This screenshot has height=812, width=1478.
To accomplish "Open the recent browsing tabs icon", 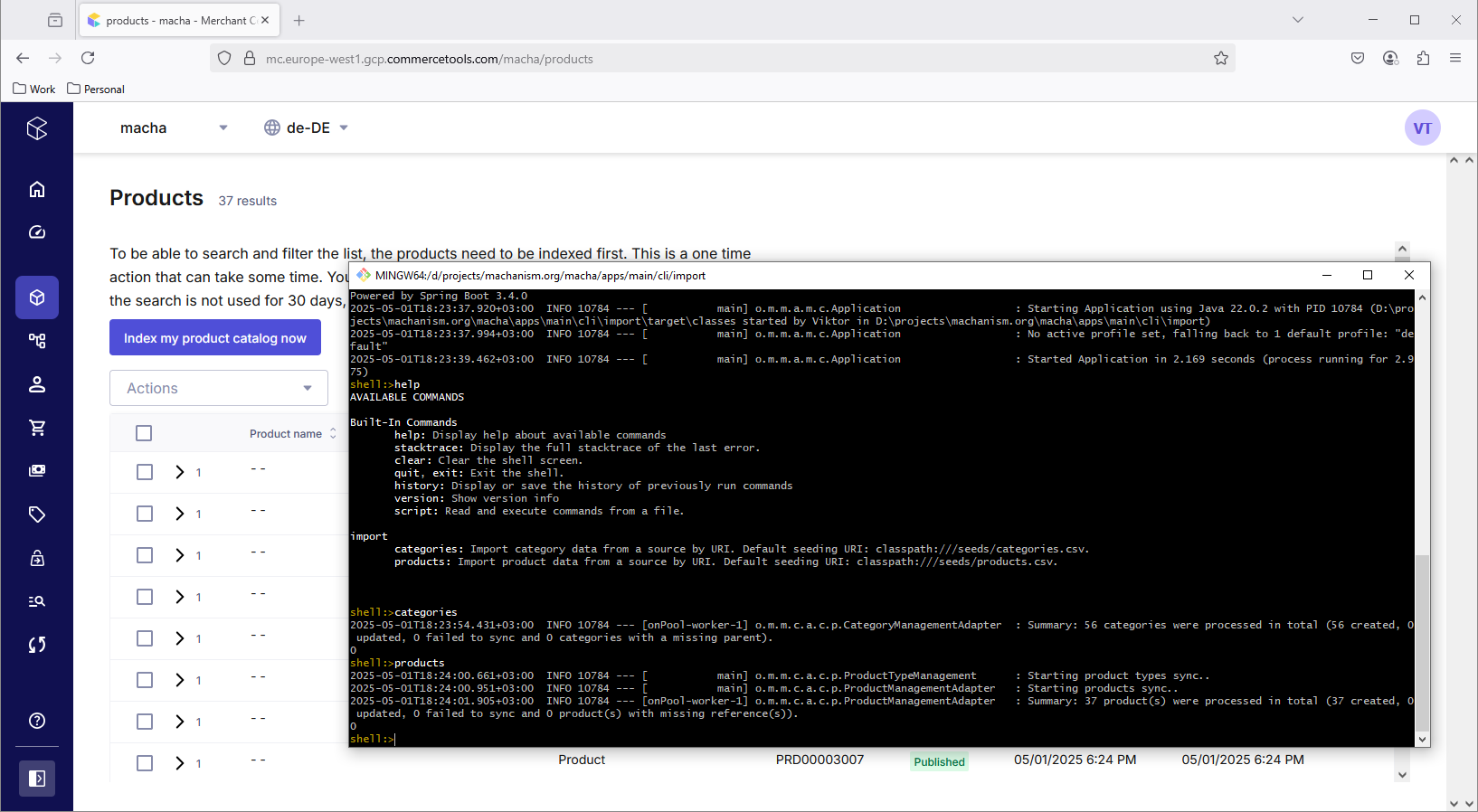I will tap(55, 20).
